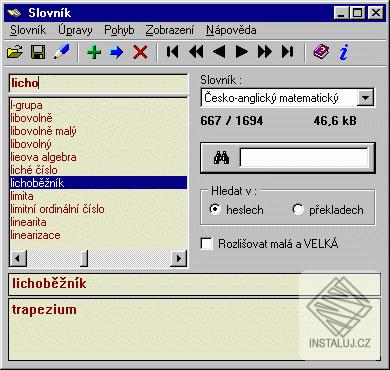Select linearita in the word list
This screenshot has width=390, height=370.
click(x=98, y=222)
